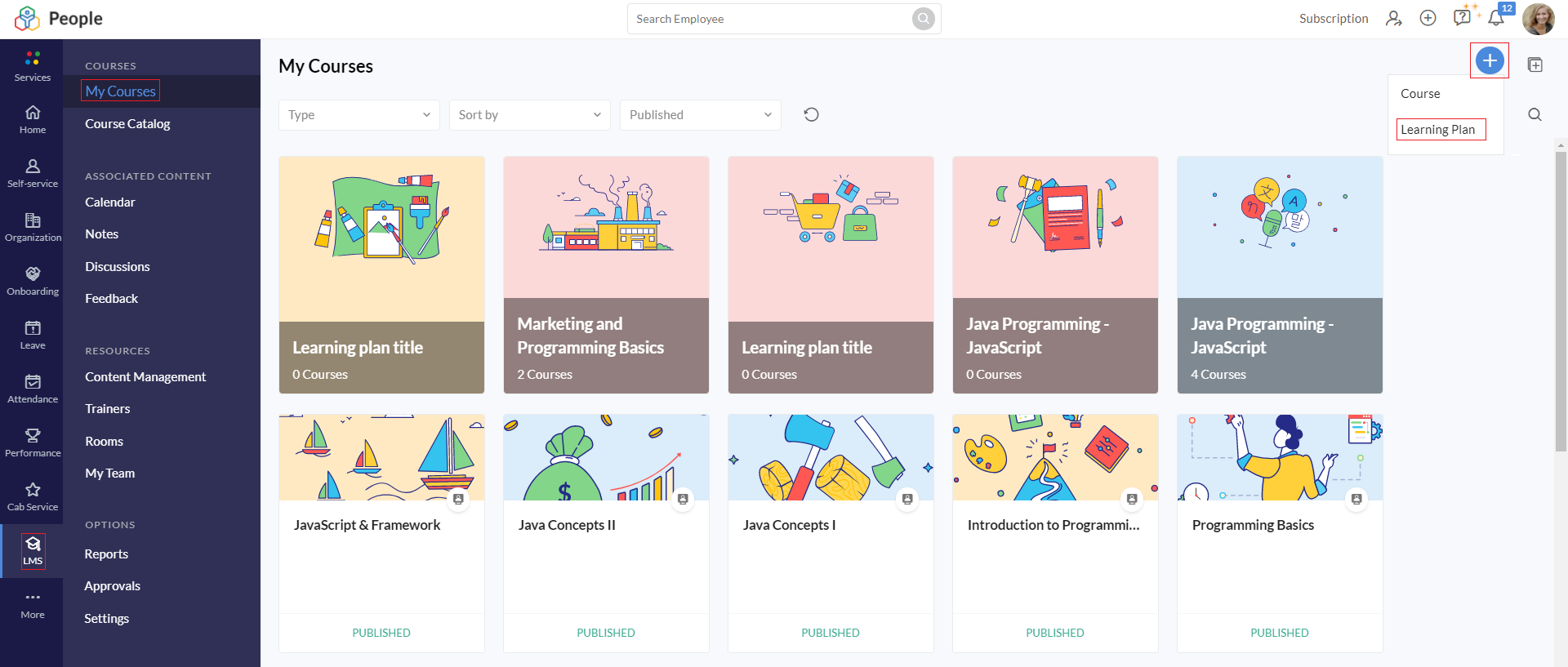Open the Services grid icon

point(33,59)
